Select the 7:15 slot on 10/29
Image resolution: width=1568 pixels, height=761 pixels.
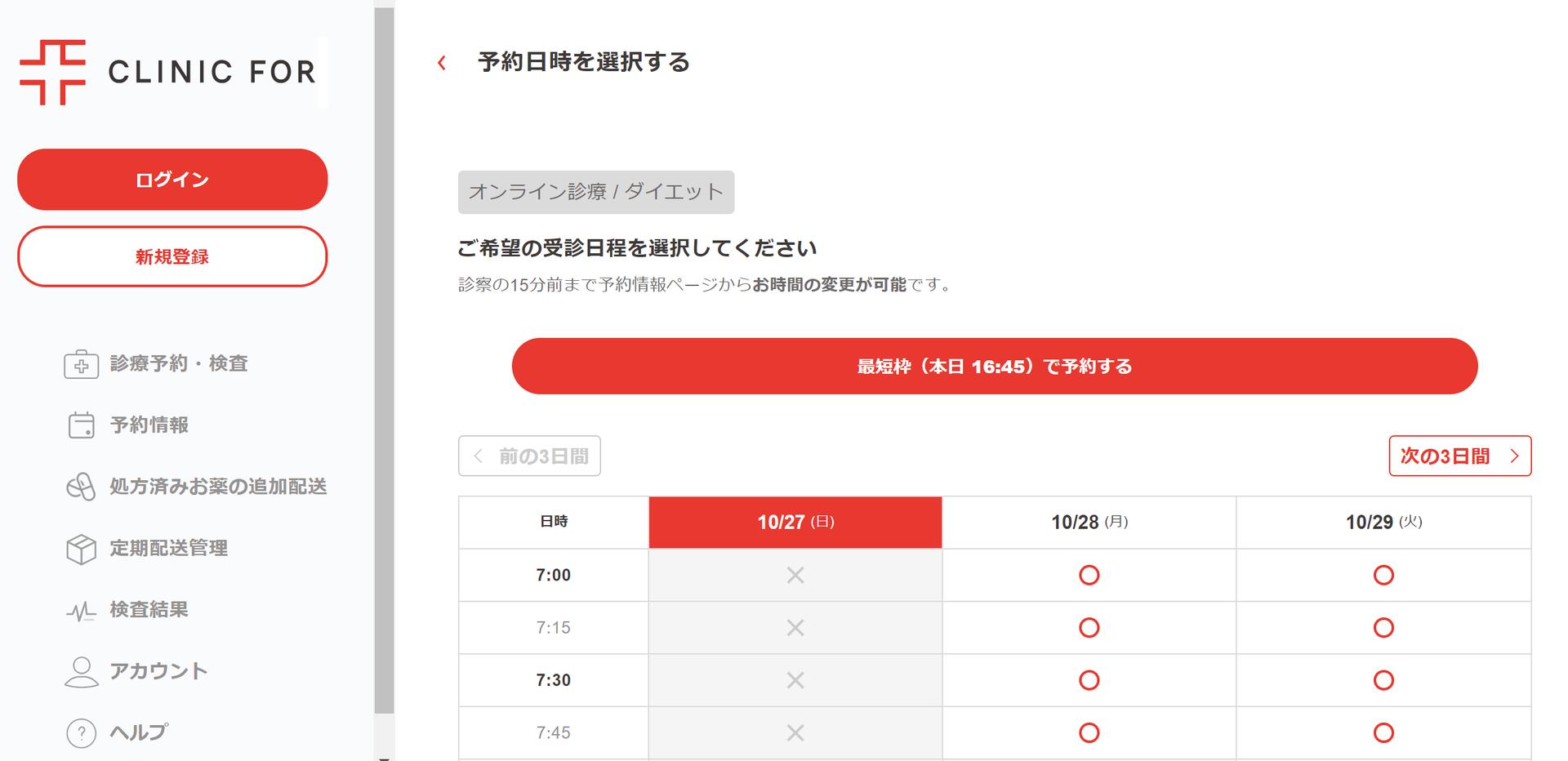pos(1383,628)
